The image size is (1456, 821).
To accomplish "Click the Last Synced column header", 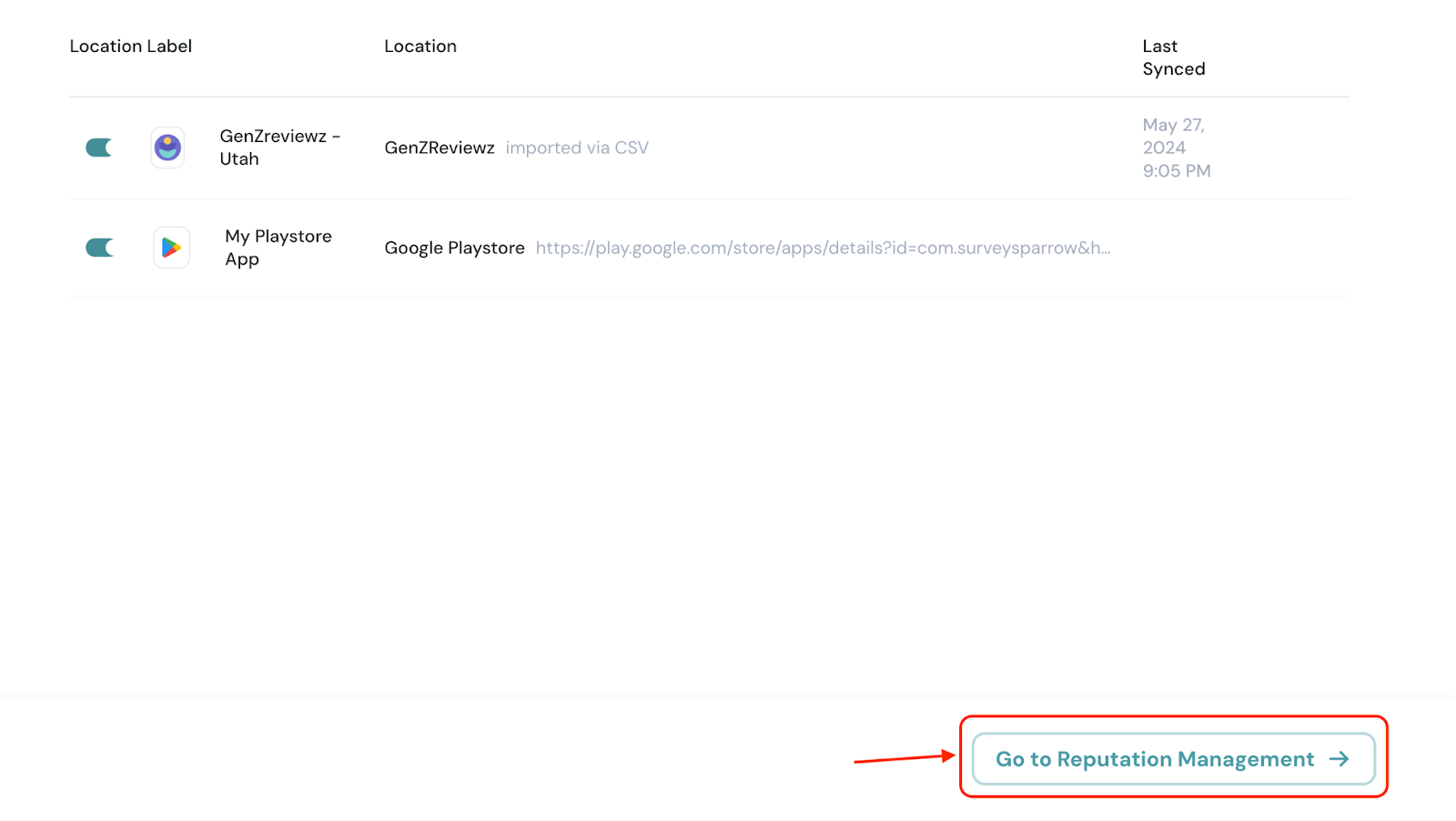I will [1173, 57].
